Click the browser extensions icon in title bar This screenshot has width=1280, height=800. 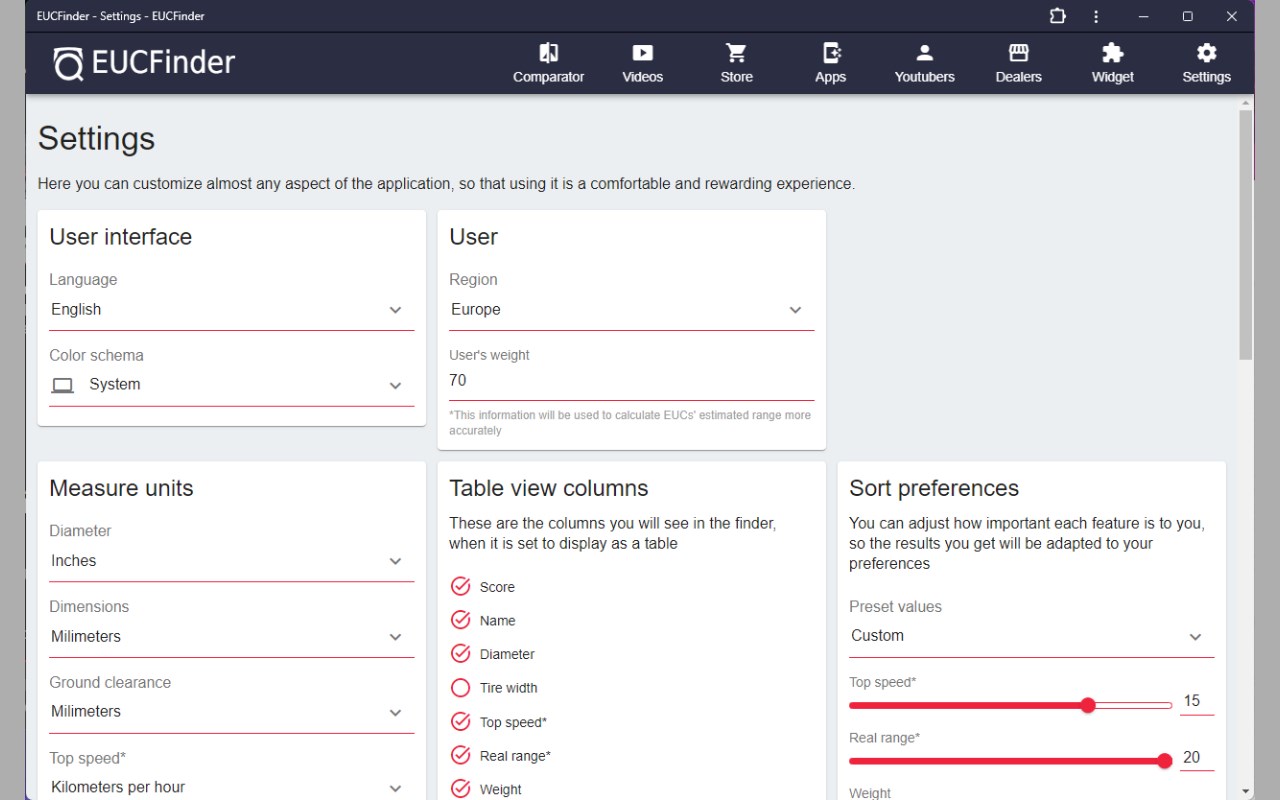(x=1057, y=16)
